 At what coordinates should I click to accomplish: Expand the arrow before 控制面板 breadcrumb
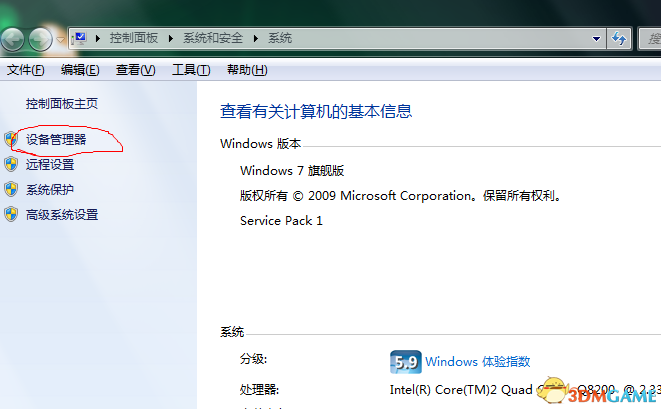[98, 39]
